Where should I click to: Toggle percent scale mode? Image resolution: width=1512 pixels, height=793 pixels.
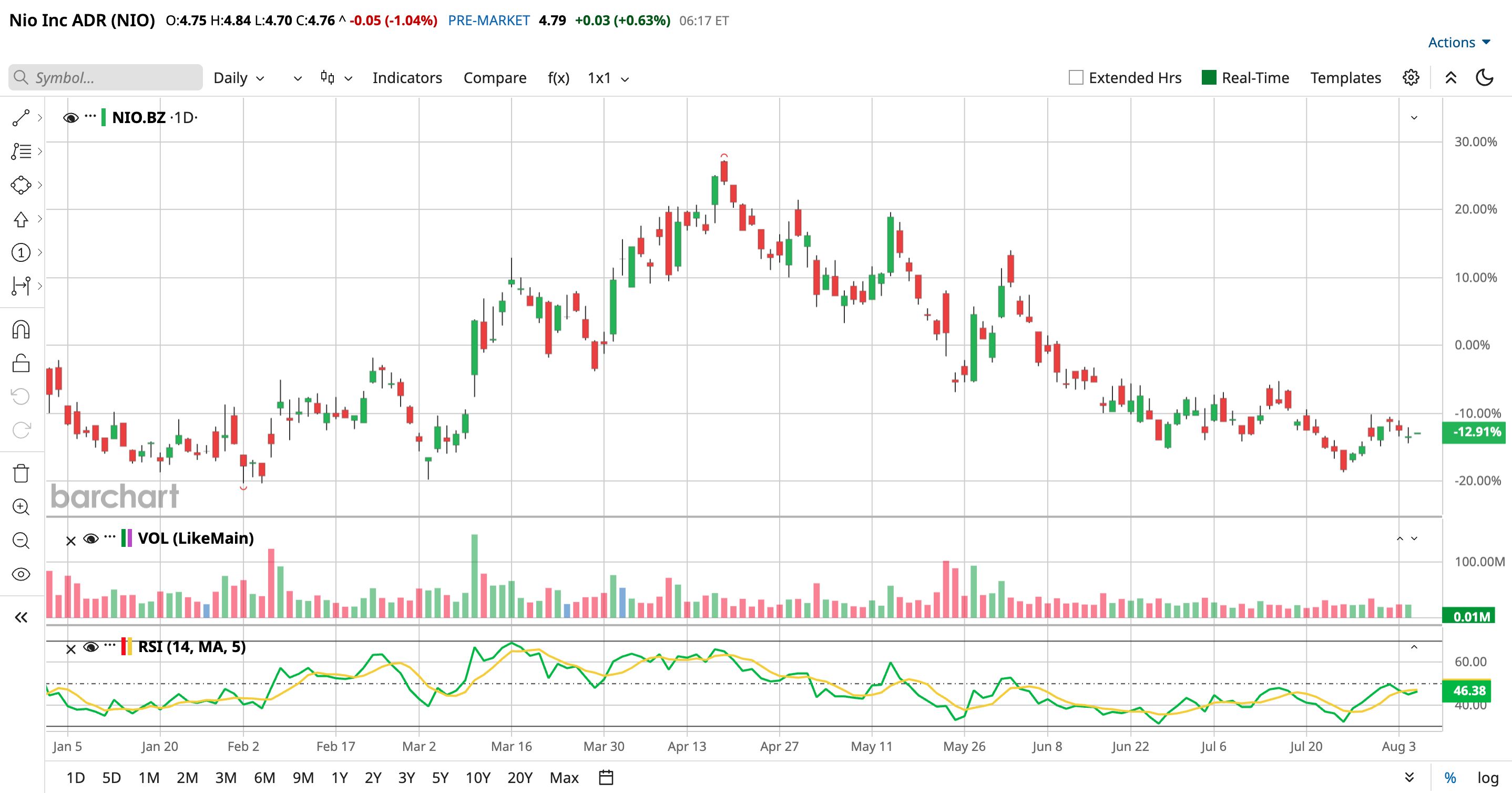click(x=1450, y=778)
